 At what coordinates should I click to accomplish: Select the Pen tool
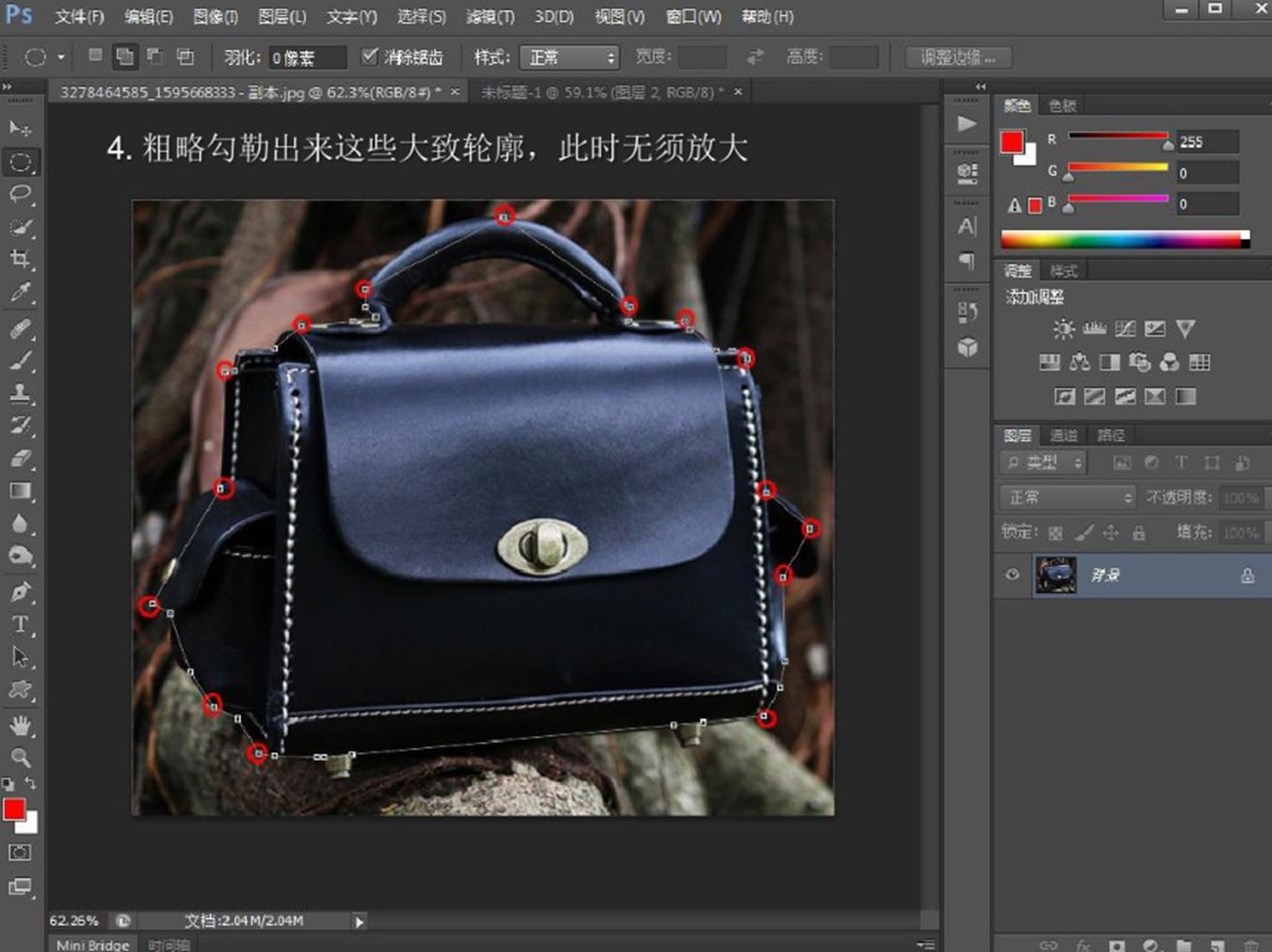pos(20,591)
